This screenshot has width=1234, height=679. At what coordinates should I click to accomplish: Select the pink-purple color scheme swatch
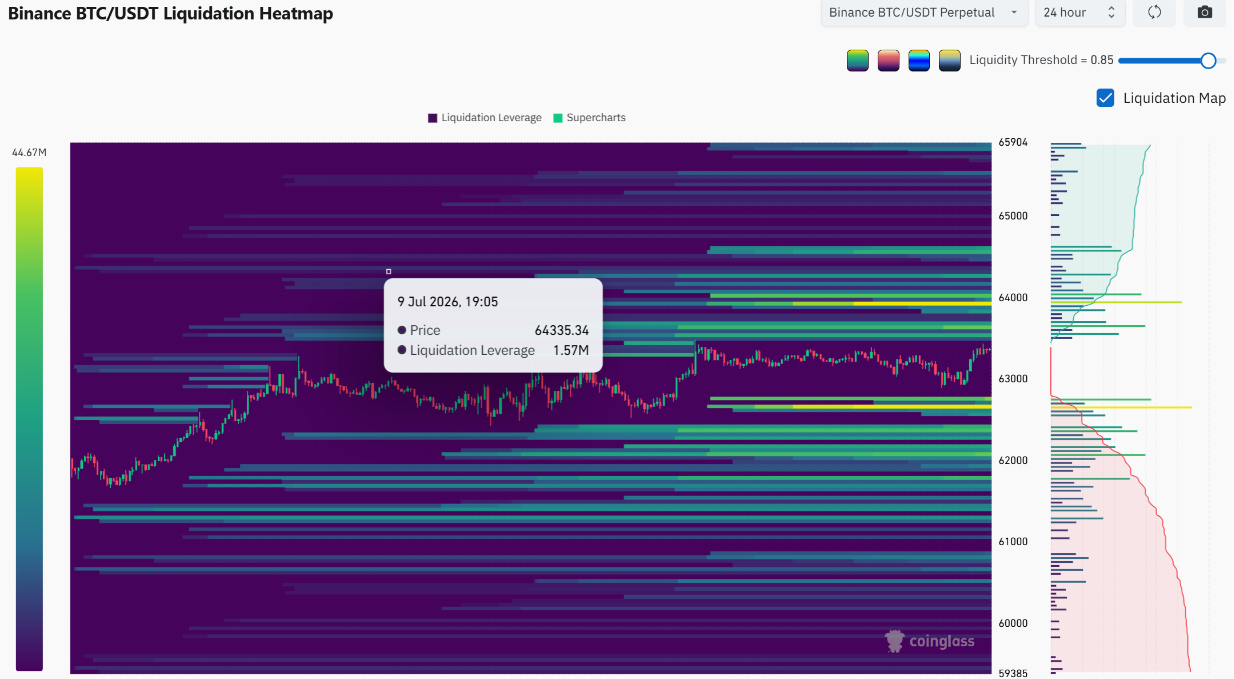tap(889, 60)
